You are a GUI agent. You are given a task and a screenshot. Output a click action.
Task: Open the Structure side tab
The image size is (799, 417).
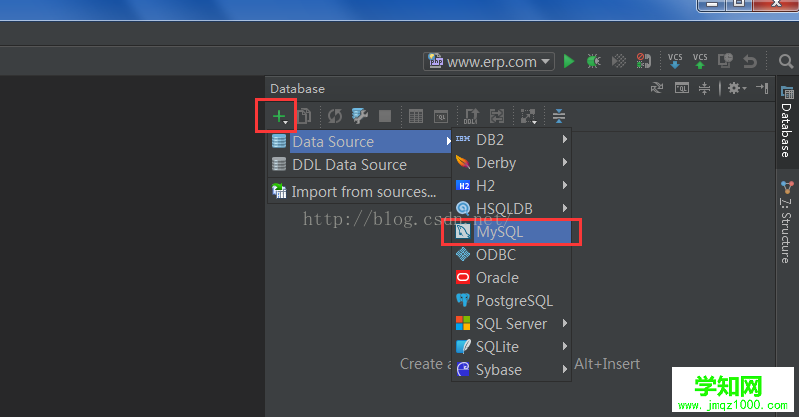(x=787, y=222)
